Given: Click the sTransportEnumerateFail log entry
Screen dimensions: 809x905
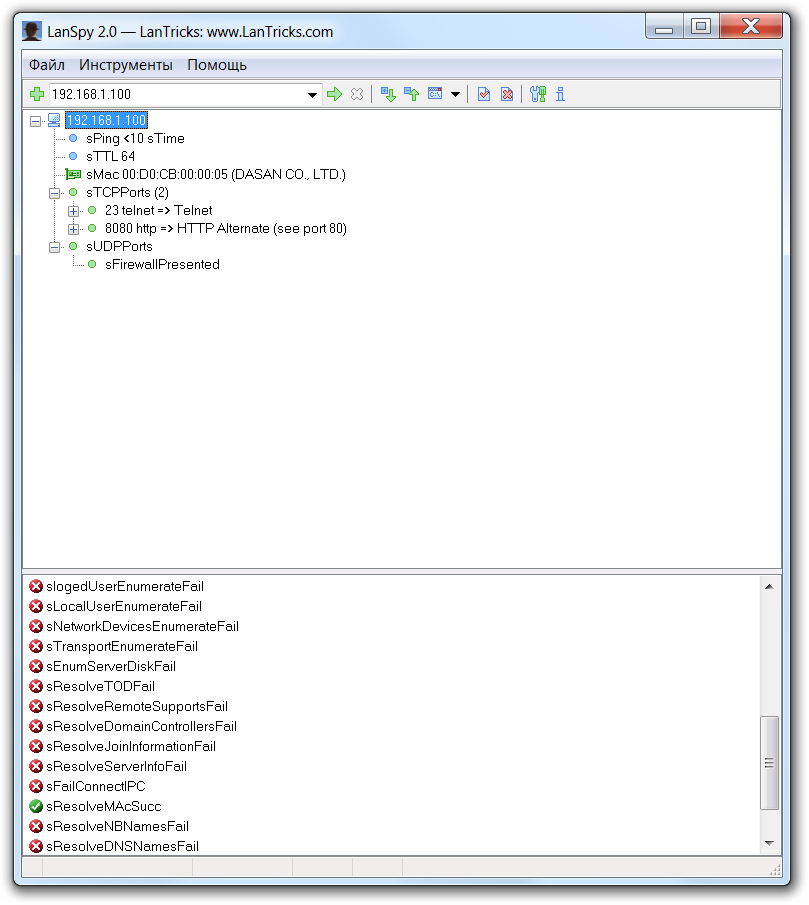Looking at the screenshot, I should [122, 646].
